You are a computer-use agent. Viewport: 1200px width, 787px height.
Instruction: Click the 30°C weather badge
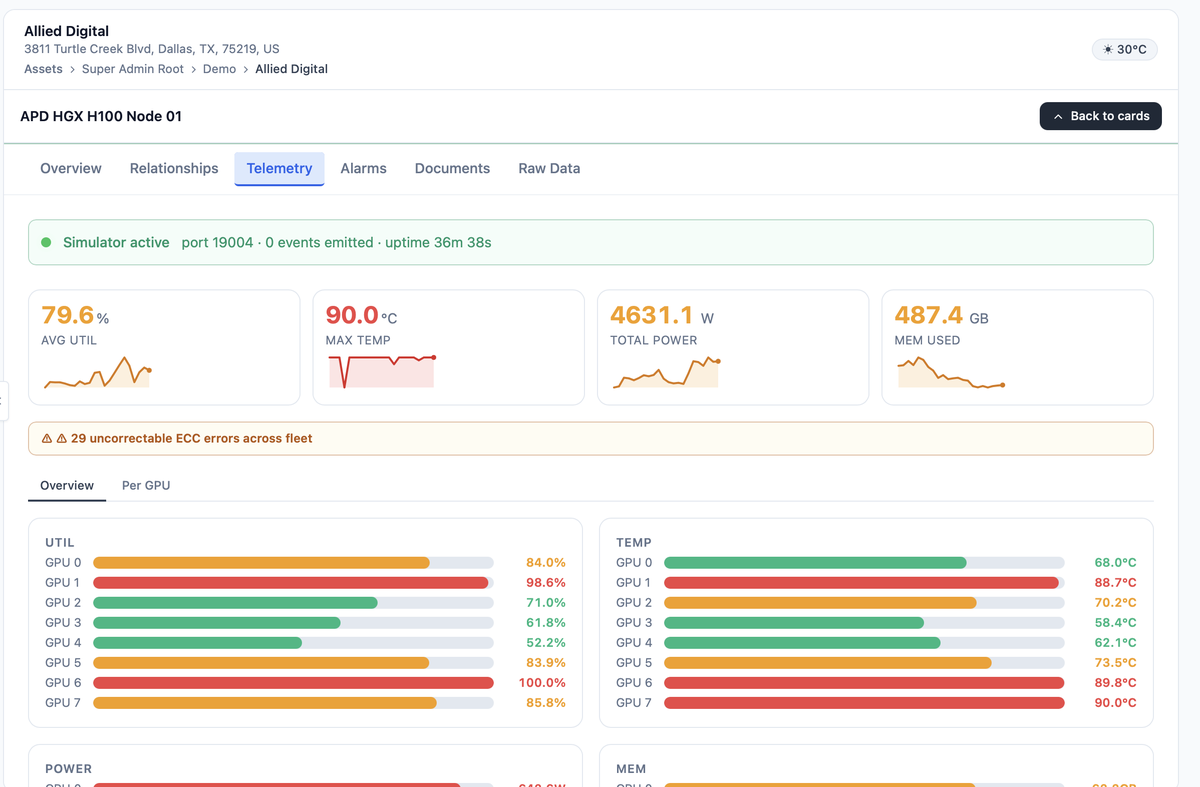1125,49
